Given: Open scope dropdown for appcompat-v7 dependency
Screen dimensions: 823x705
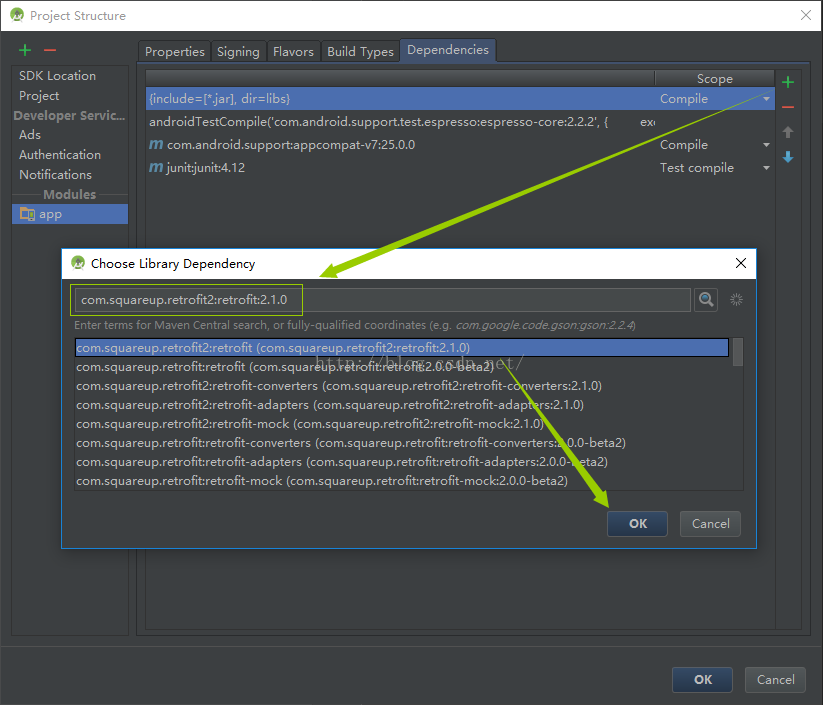Looking at the screenshot, I should [x=766, y=145].
